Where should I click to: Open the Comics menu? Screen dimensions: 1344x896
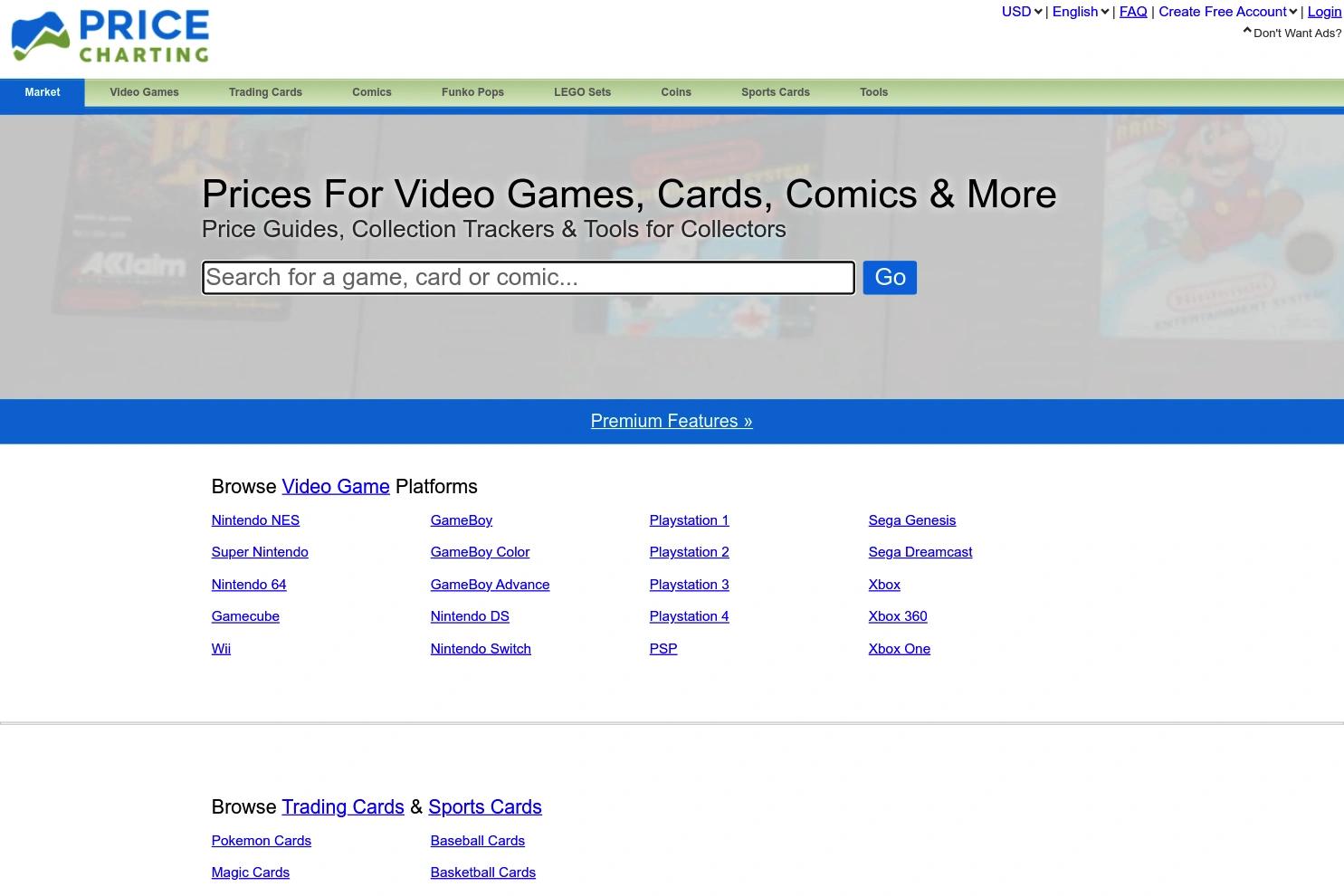pos(372,92)
